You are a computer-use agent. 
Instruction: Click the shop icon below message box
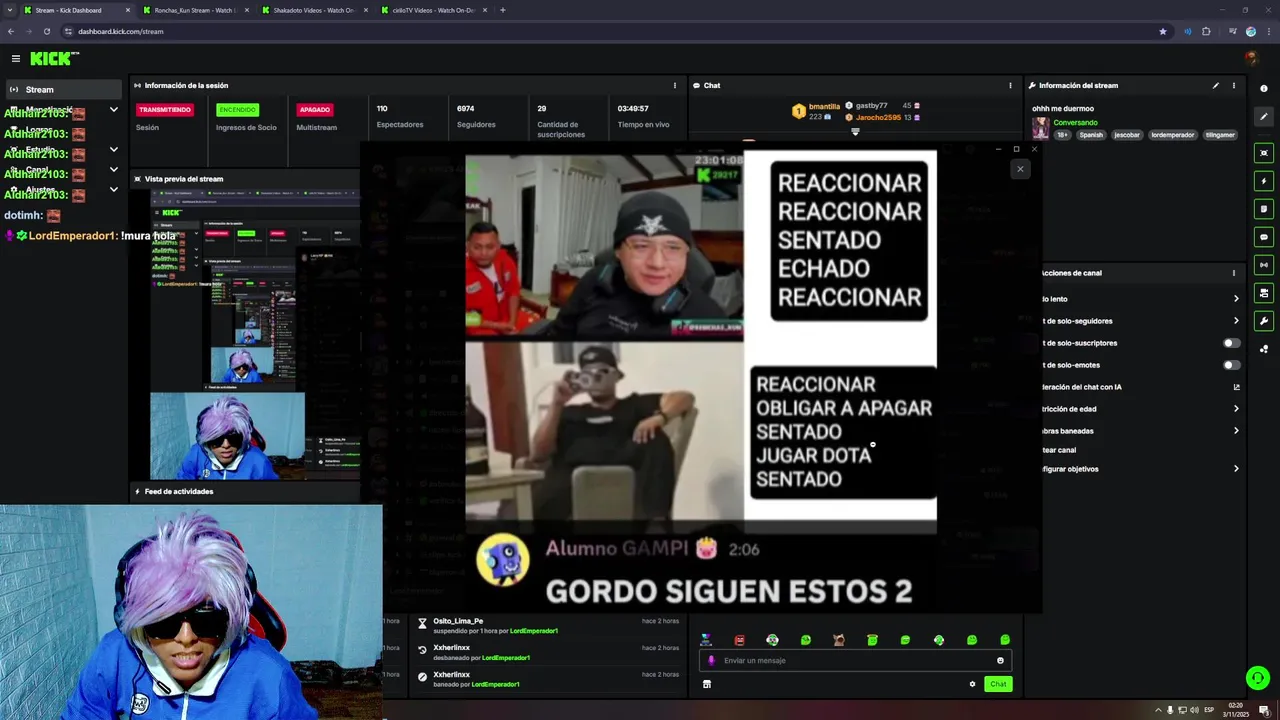707,684
